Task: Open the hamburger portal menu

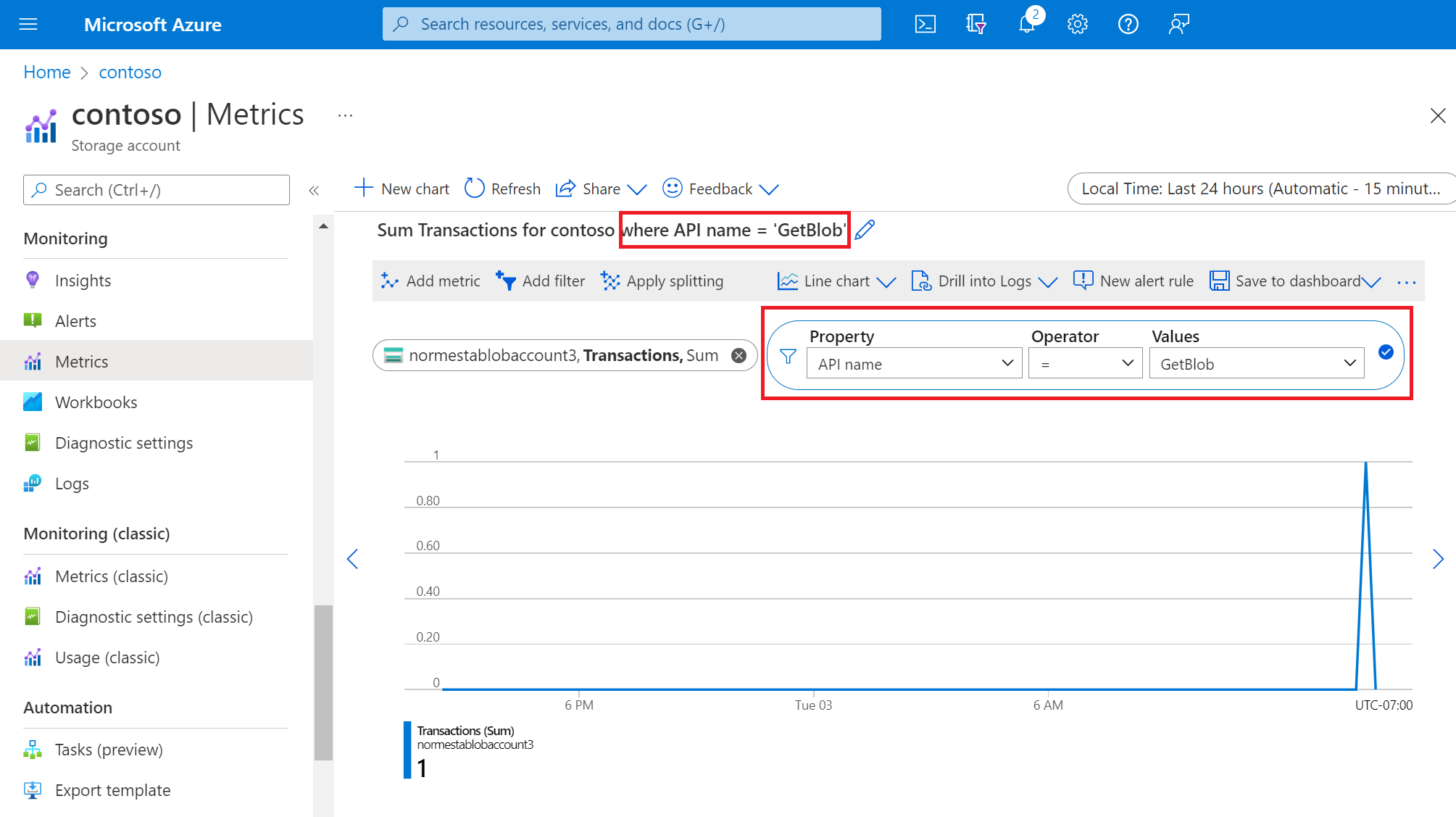Action: (x=28, y=25)
